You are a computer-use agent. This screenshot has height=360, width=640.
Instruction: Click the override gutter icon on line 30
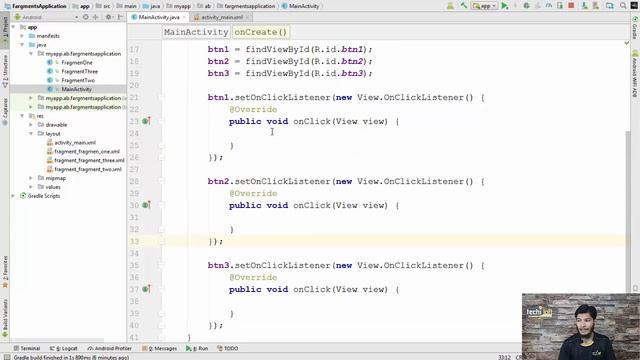tap(147, 205)
